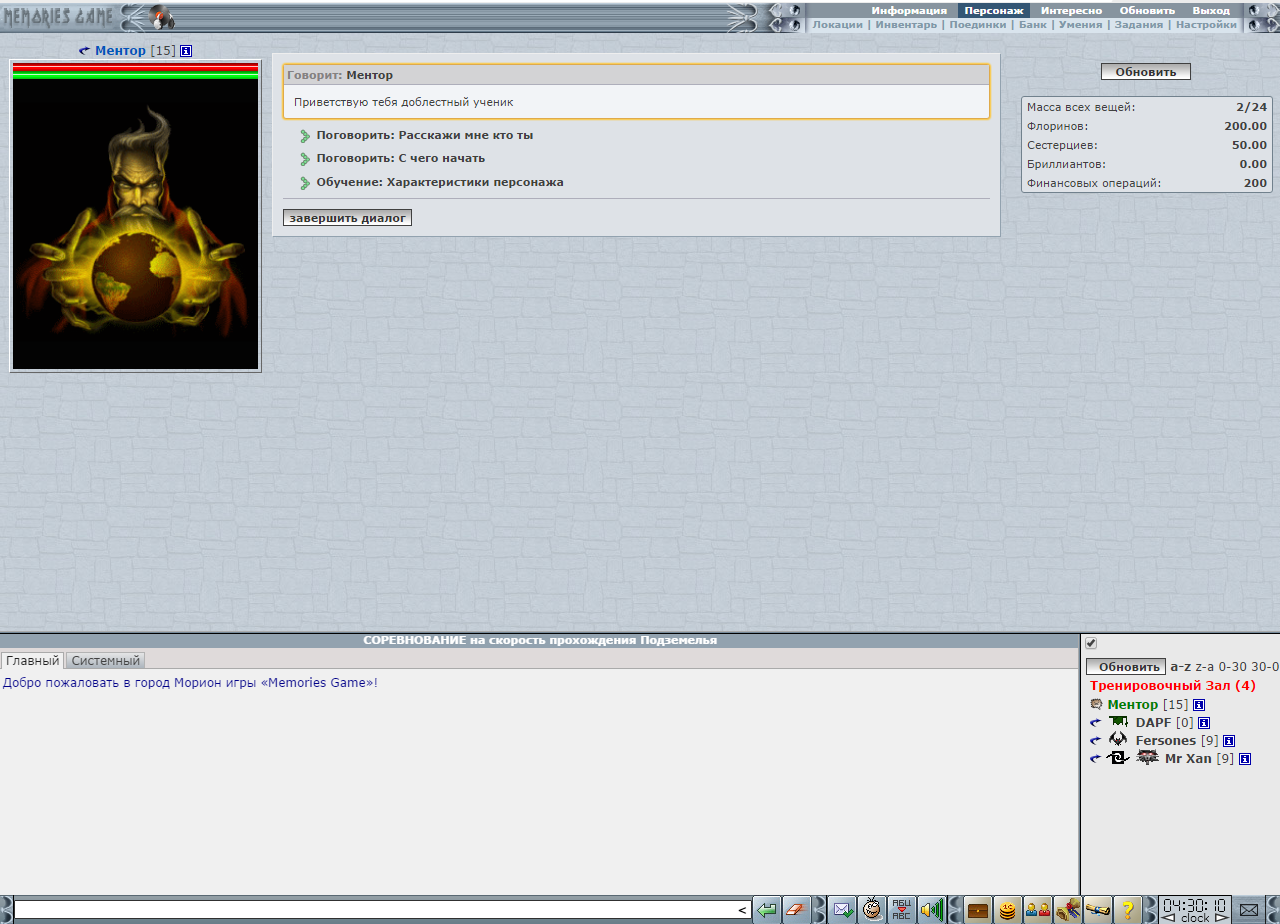Open info icon next to Ментор title
The height and width of the screenshot is (924, 1280).
tap(186, 51)
